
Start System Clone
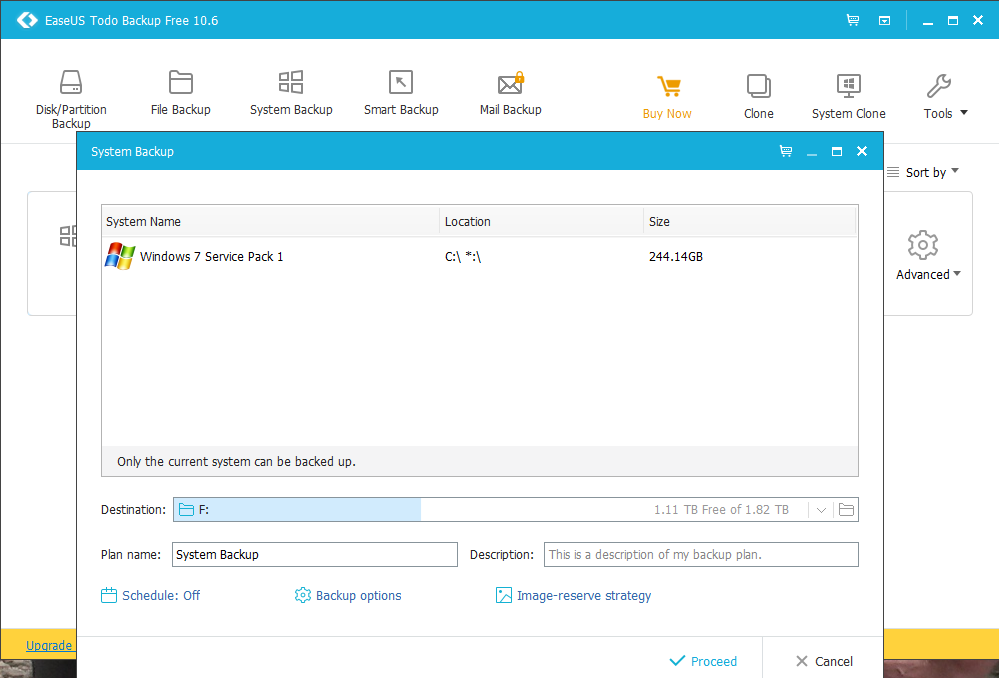(848, 97)
